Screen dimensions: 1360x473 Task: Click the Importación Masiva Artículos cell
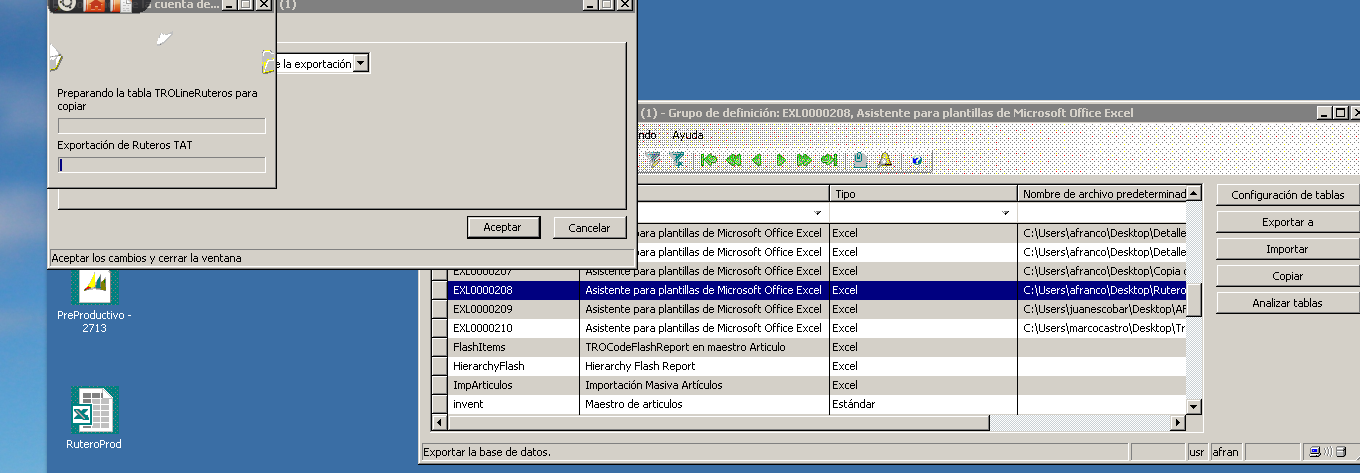(704, 385)
